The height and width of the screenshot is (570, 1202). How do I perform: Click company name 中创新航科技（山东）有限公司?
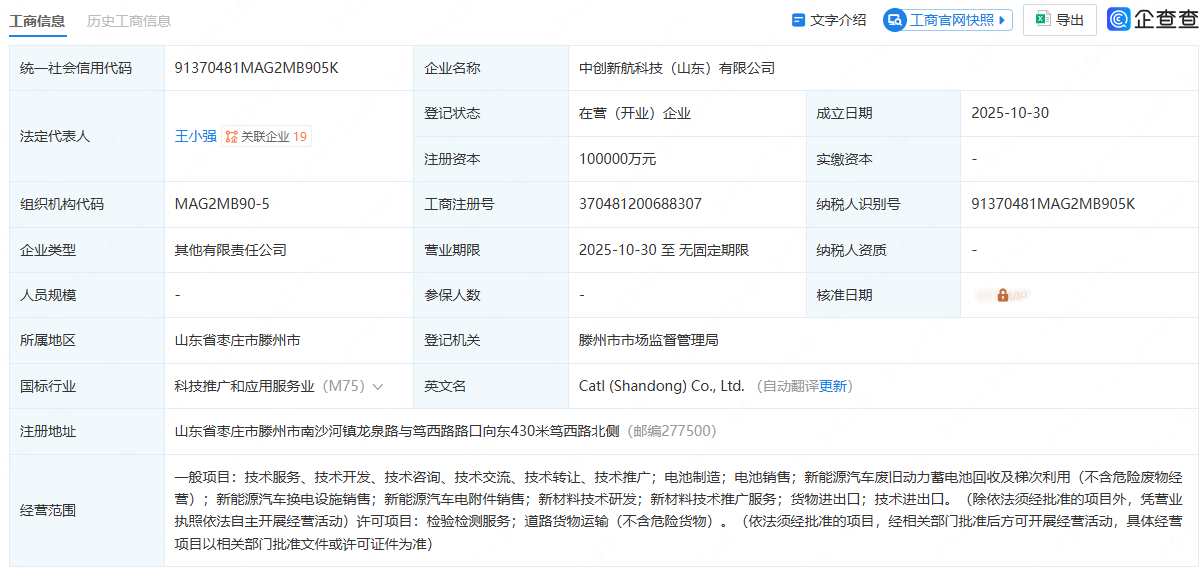coord(677,68)
